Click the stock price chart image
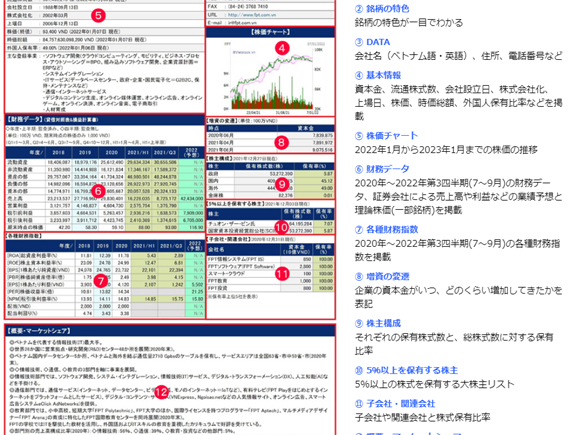Screen dimensions: 572x435 pyautogui.click(x=270, y=76)
